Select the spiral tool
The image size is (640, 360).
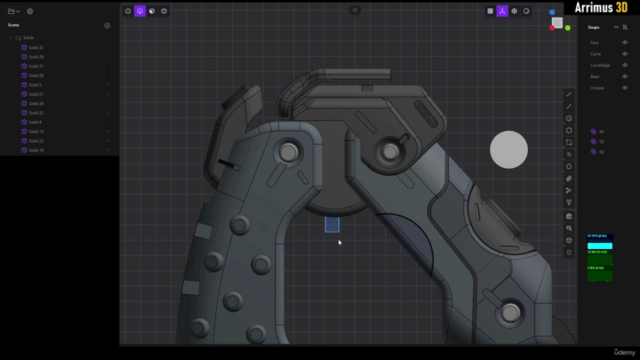[x=569, y=154]
